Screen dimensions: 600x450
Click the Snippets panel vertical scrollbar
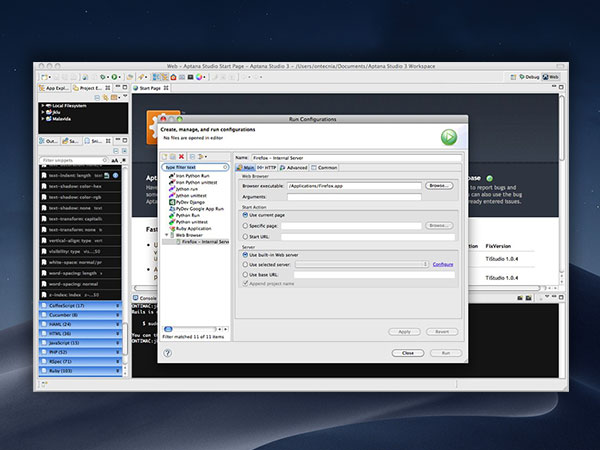pos(125,339)
